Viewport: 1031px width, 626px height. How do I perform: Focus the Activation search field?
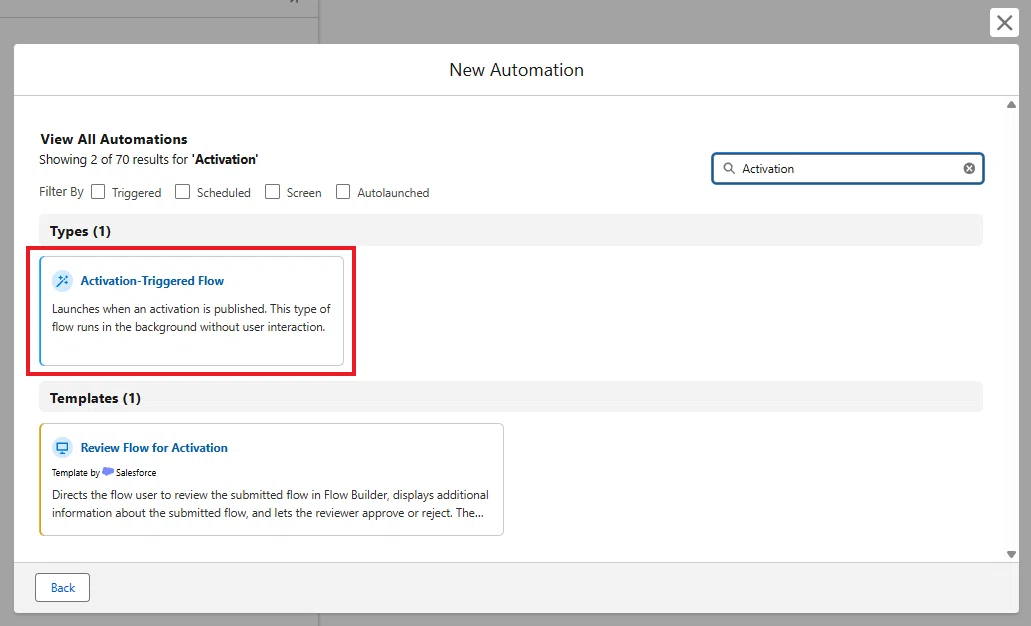click(848, 168)
